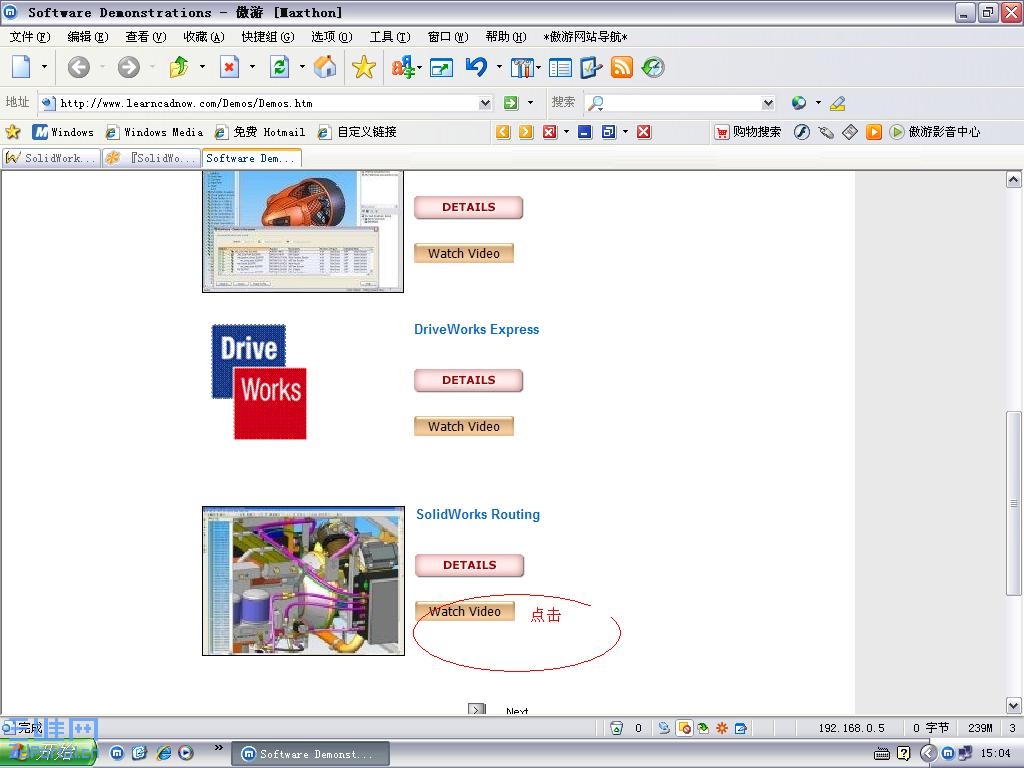Click Watch Video under DriveWorks Express

tap(464, 426)
